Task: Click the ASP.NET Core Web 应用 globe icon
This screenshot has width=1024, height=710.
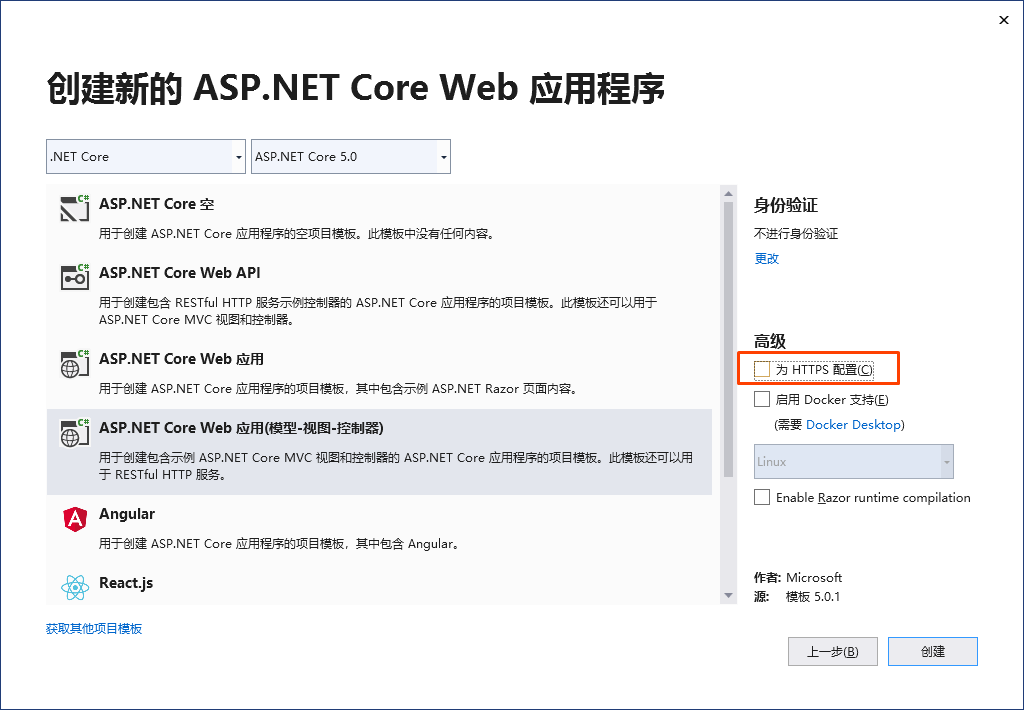Action: pyautogui.click(x=74, y=363)
